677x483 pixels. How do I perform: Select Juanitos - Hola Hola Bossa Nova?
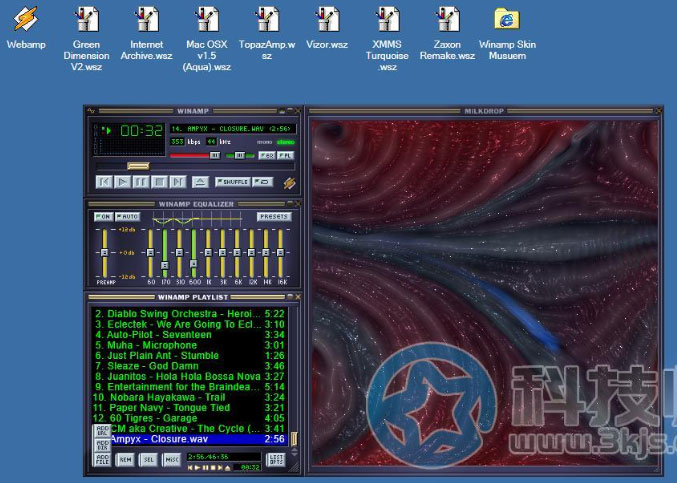click(x=189, y=376)
